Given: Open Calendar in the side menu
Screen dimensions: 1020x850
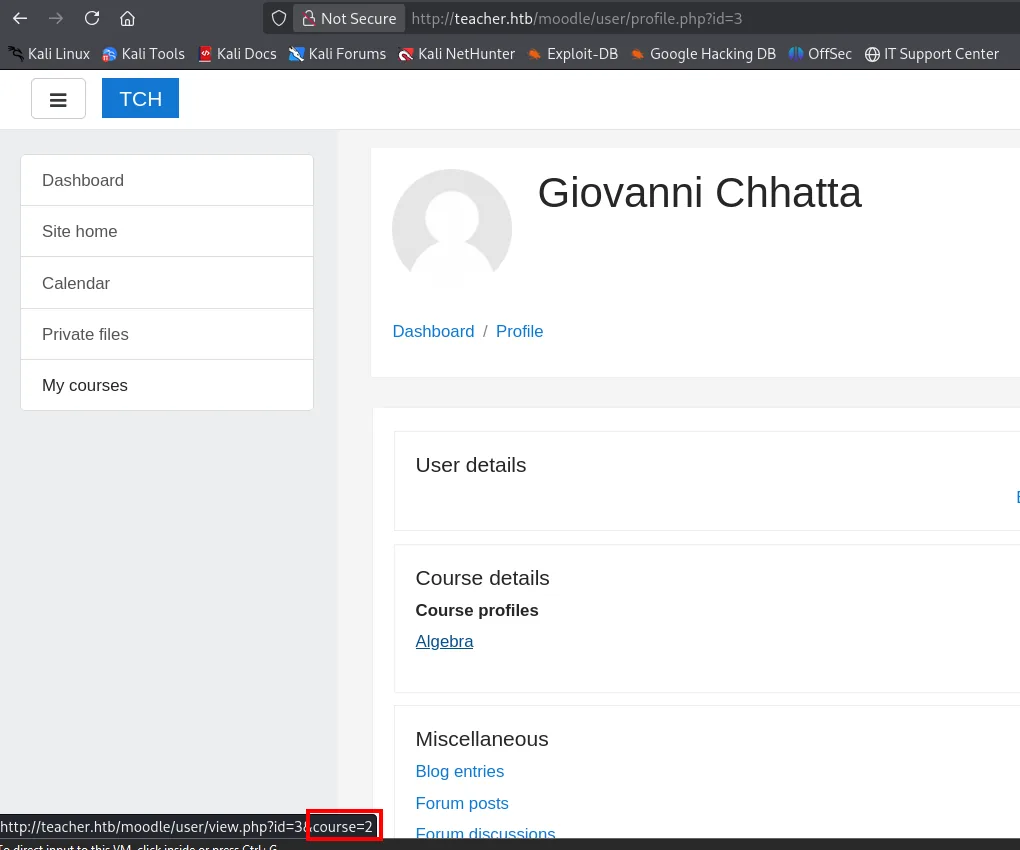Looking at the screenshot, I should tap(167, 283).
